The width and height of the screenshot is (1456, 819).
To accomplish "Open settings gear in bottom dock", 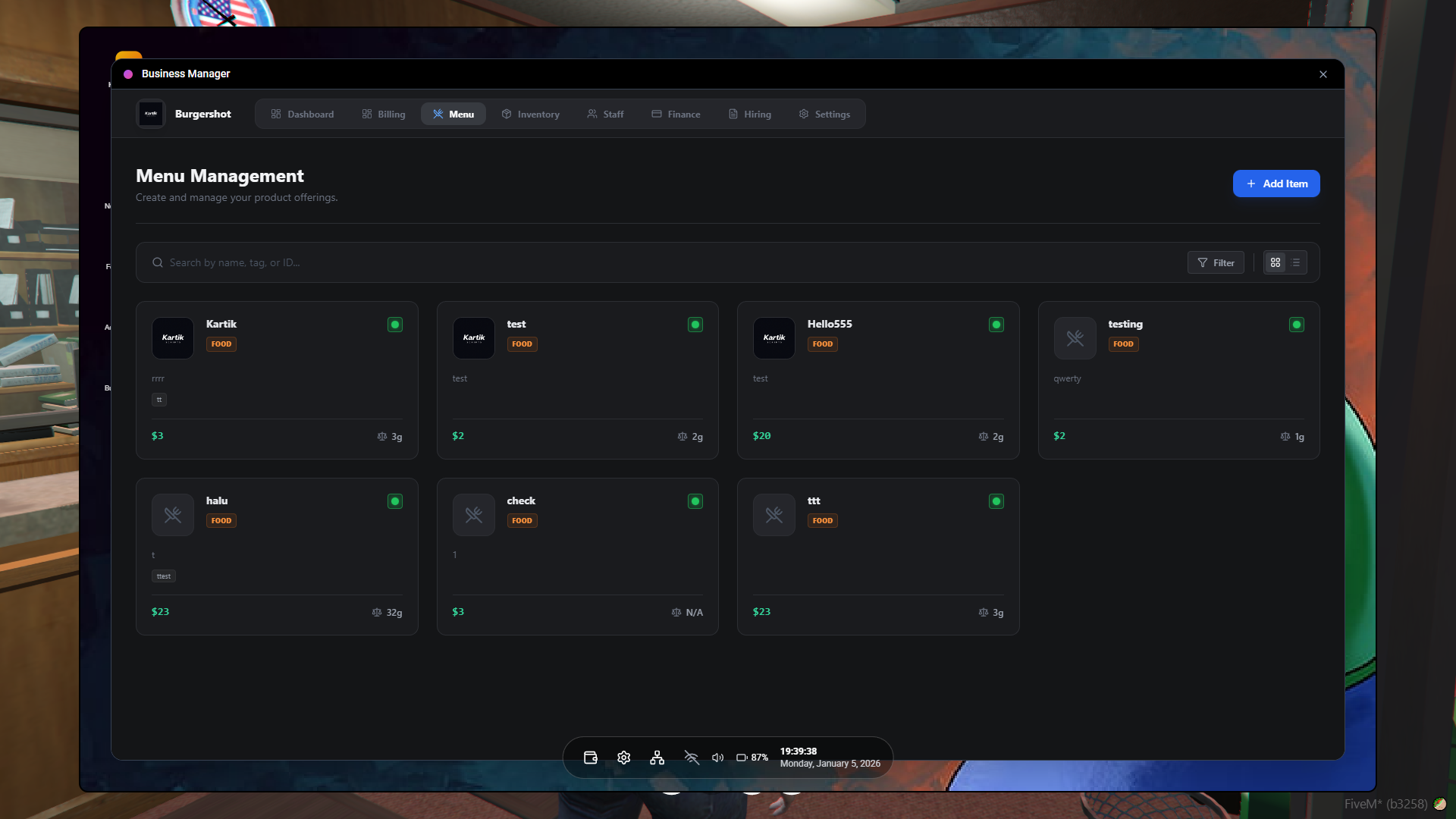I will point(624,758).
